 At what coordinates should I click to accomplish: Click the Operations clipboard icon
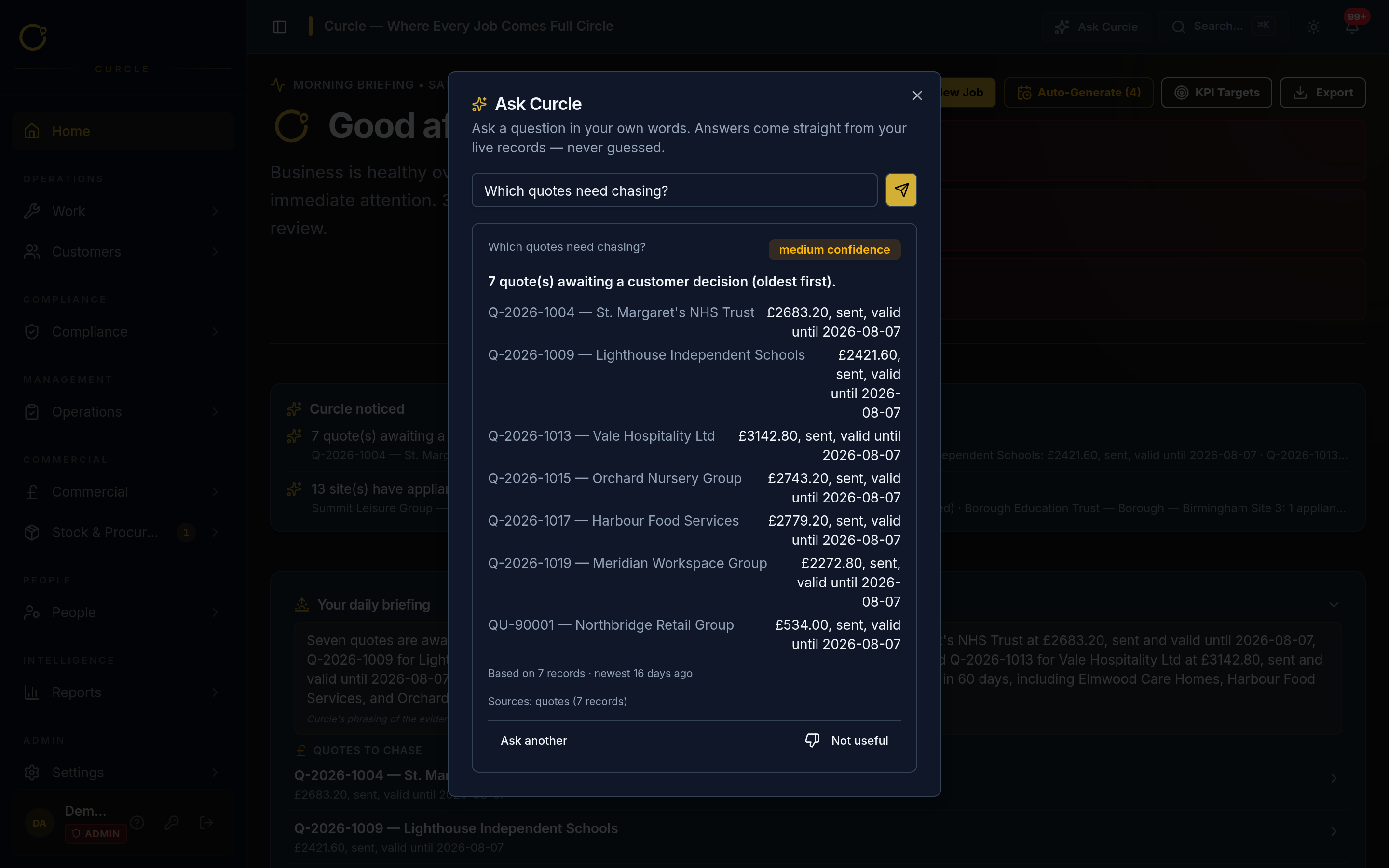(x=32, y=412)
